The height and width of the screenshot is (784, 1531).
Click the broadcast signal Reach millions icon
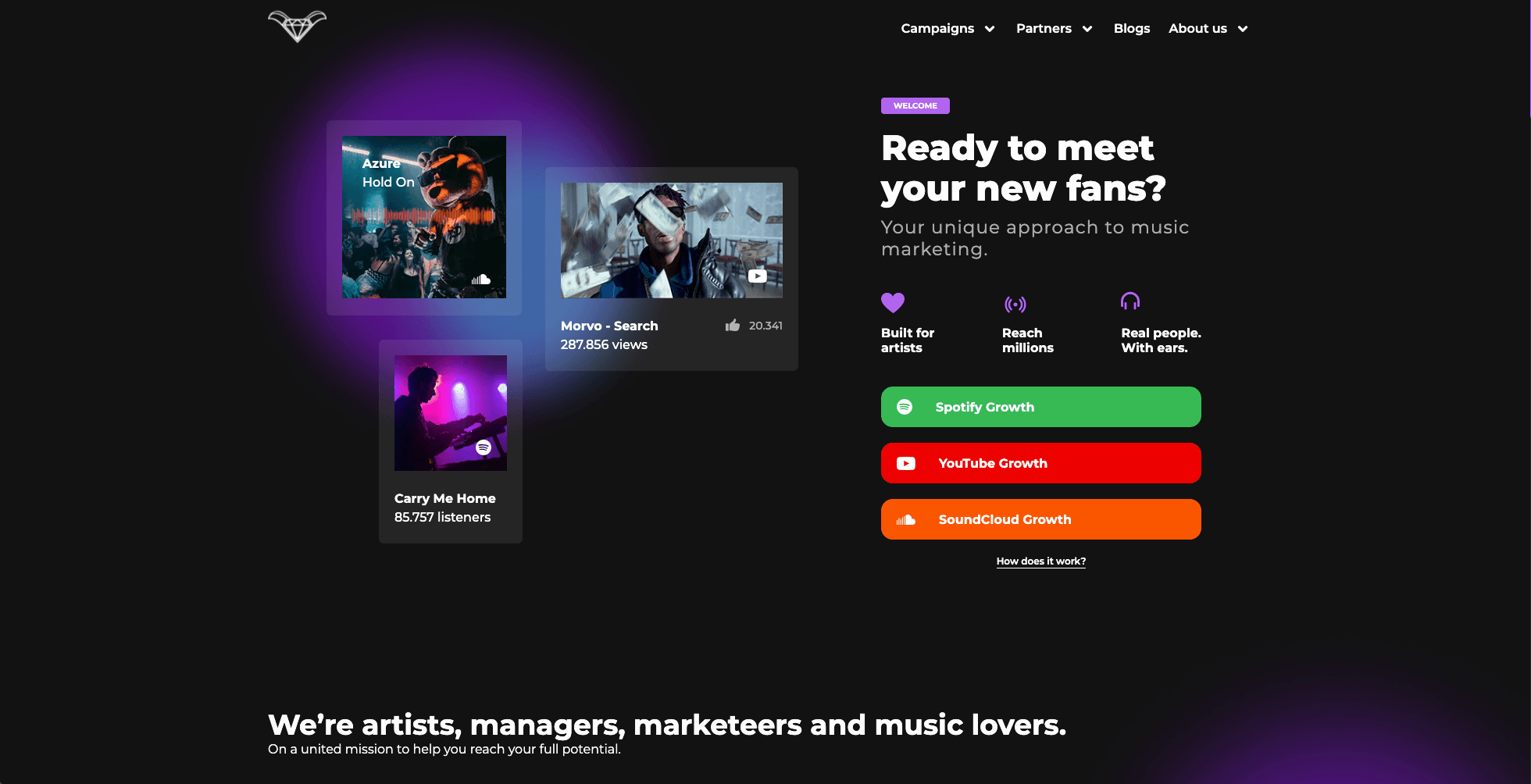(1015, 304)
